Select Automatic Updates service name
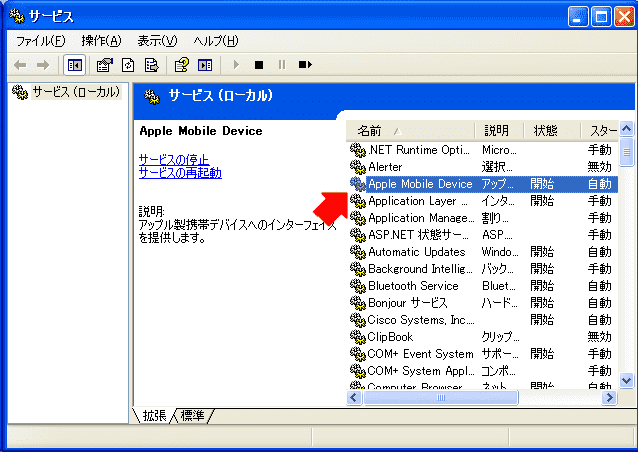The height and width of the screenshot is (452, 638). click(417, 252)
